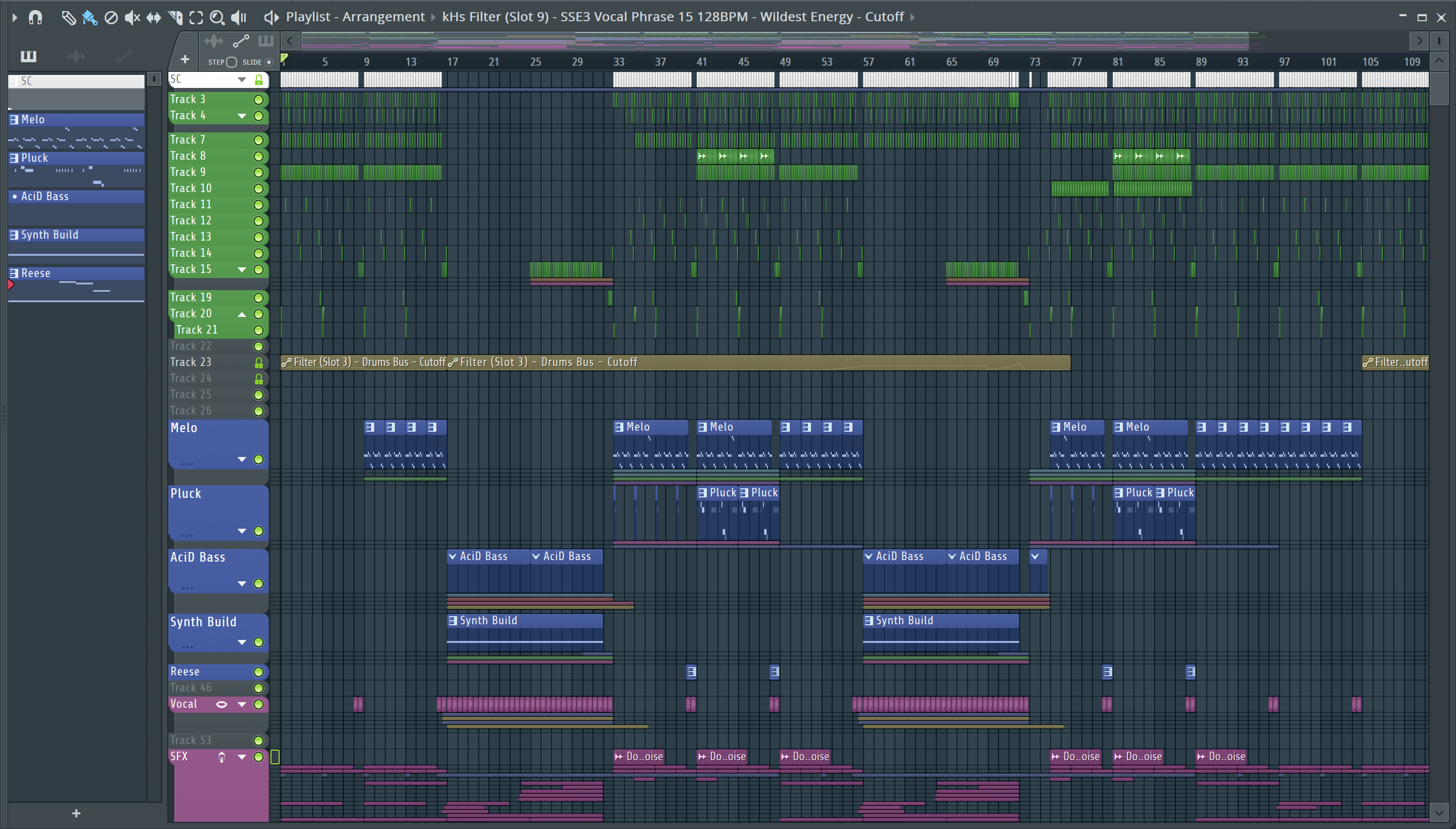Show automation clips in picker panel
The image size is (1456, 829).
[123, 56]
